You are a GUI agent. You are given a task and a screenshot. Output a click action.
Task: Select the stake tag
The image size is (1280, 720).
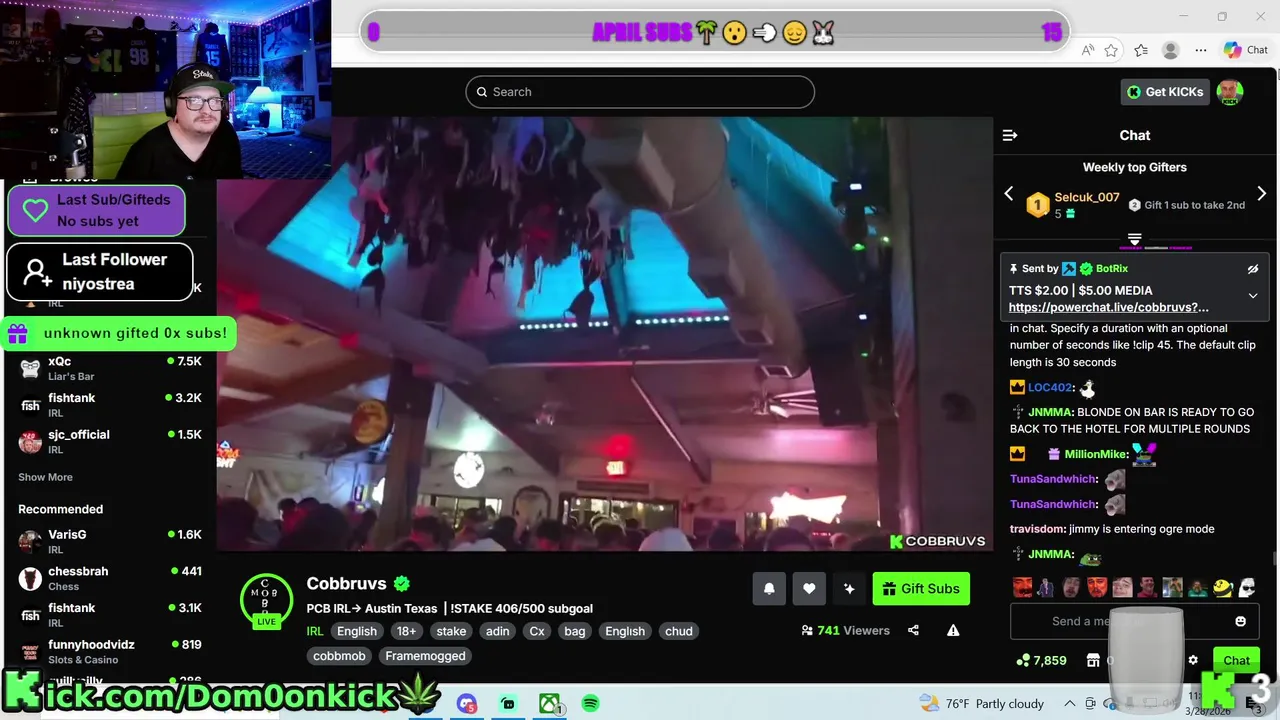tap(451, 631)
